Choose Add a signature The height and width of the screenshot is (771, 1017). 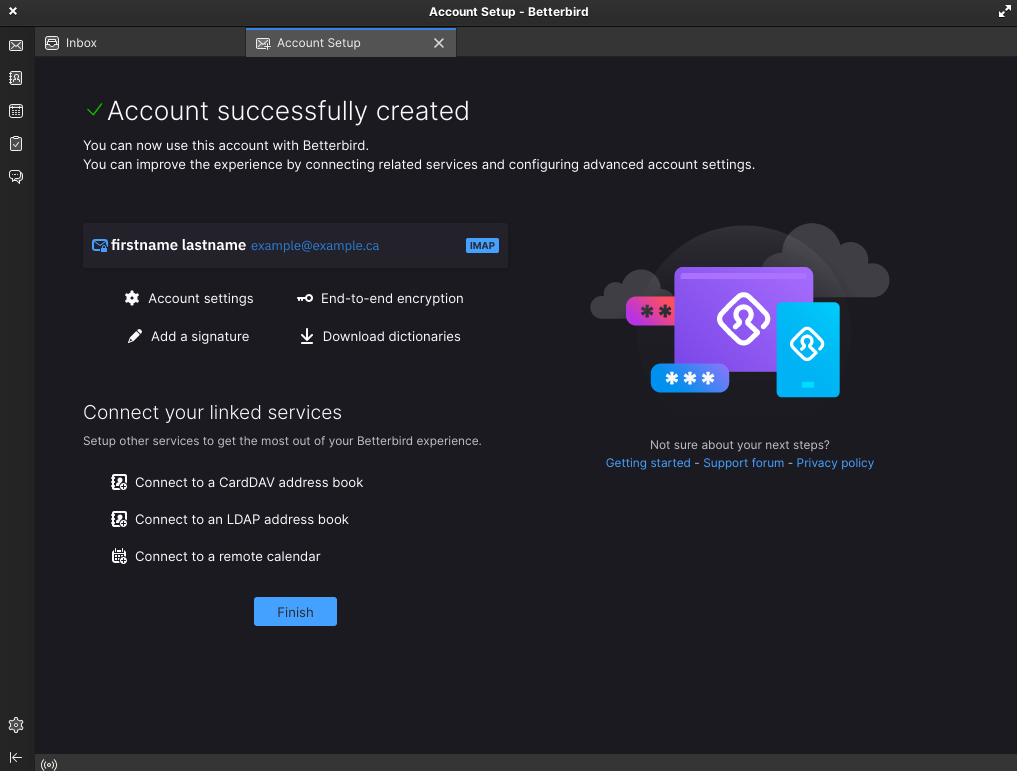click(188, 336)
